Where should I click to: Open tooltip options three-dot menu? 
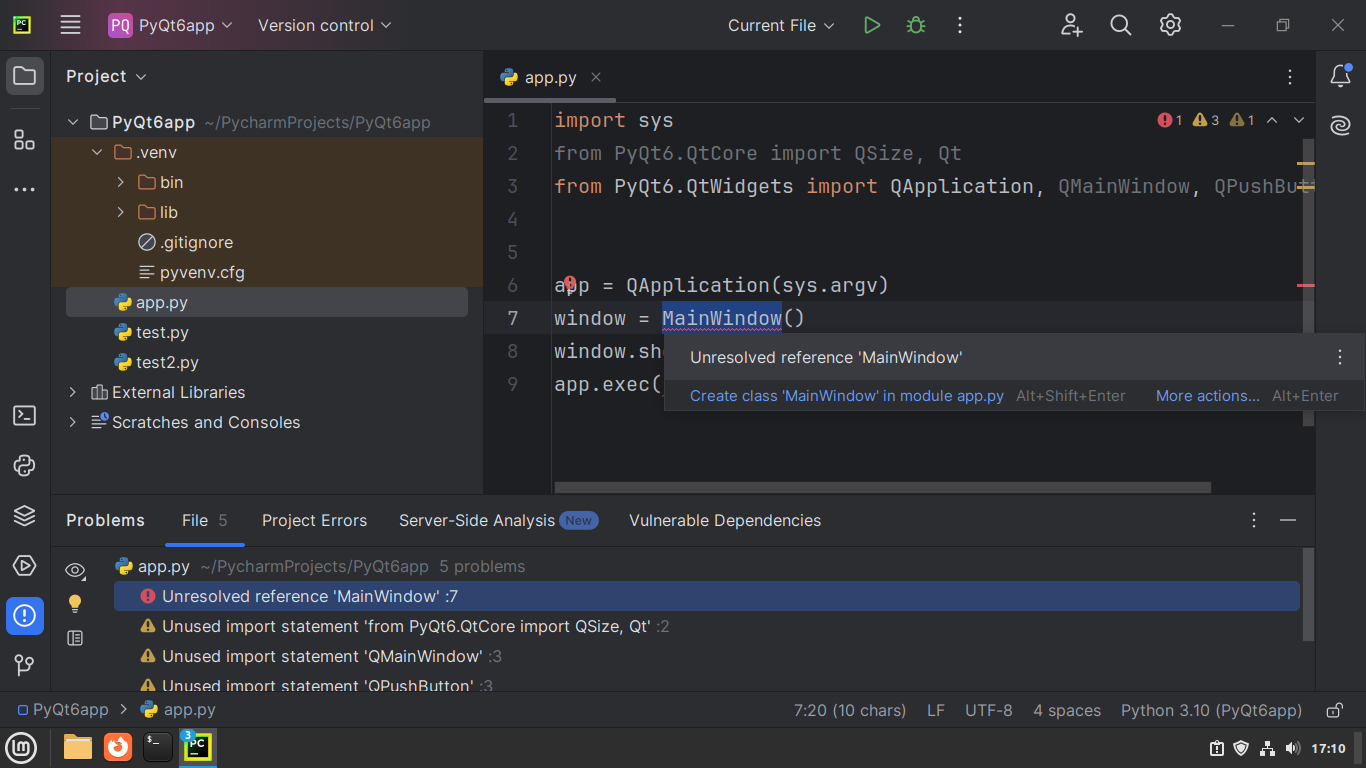point(1340,357)
